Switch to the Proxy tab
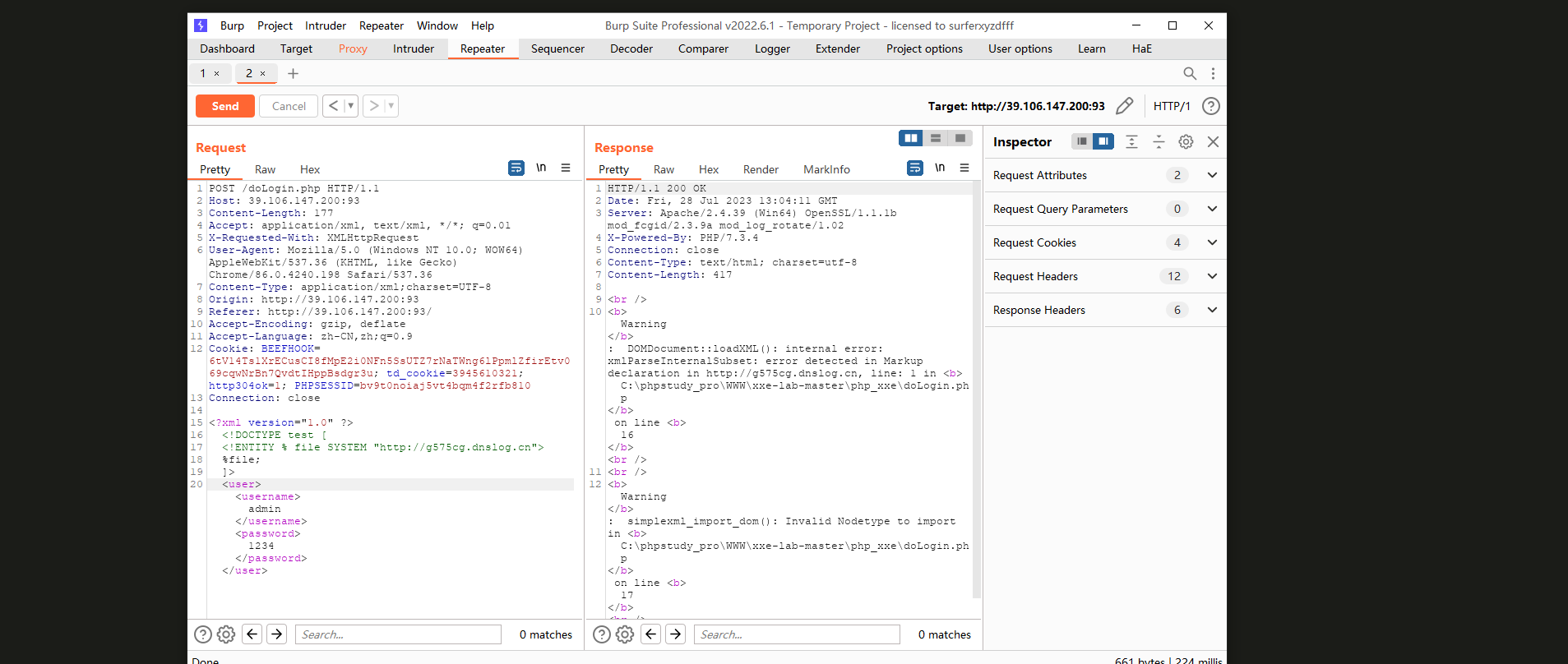Screen dimensions: 1568x664 [x=353, y=48]
